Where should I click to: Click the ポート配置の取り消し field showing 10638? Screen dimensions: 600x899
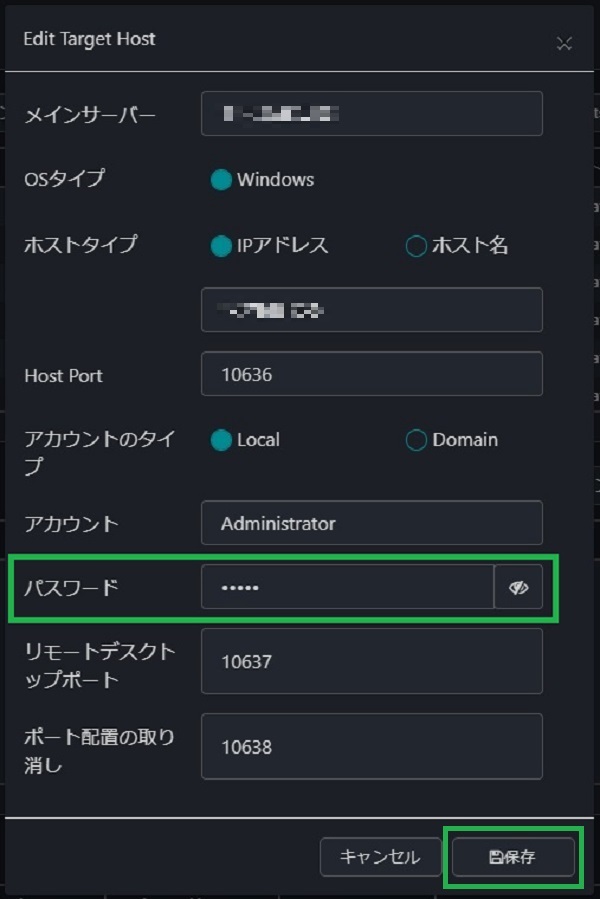tap(371, 746)
